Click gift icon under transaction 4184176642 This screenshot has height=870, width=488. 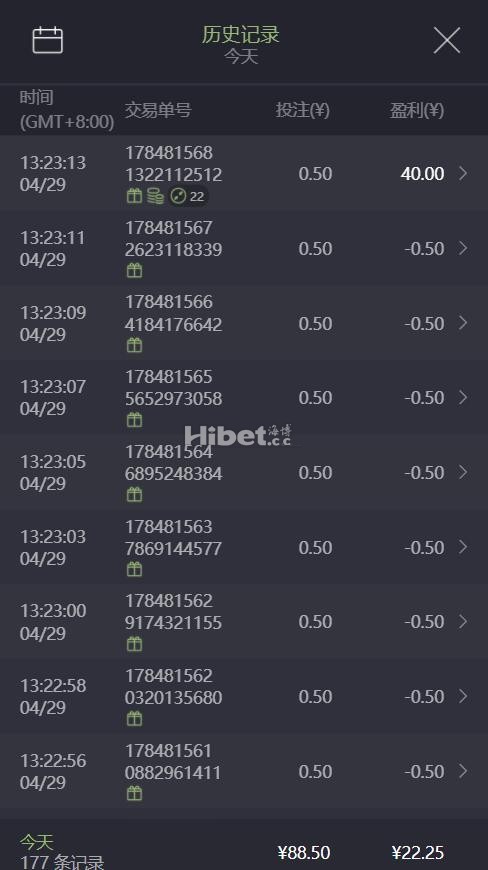click(x=134, y=345)
